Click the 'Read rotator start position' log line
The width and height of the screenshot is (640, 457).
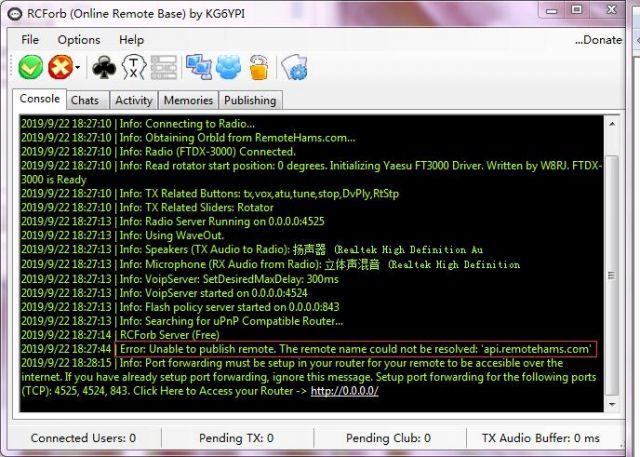tap(312, 172)
